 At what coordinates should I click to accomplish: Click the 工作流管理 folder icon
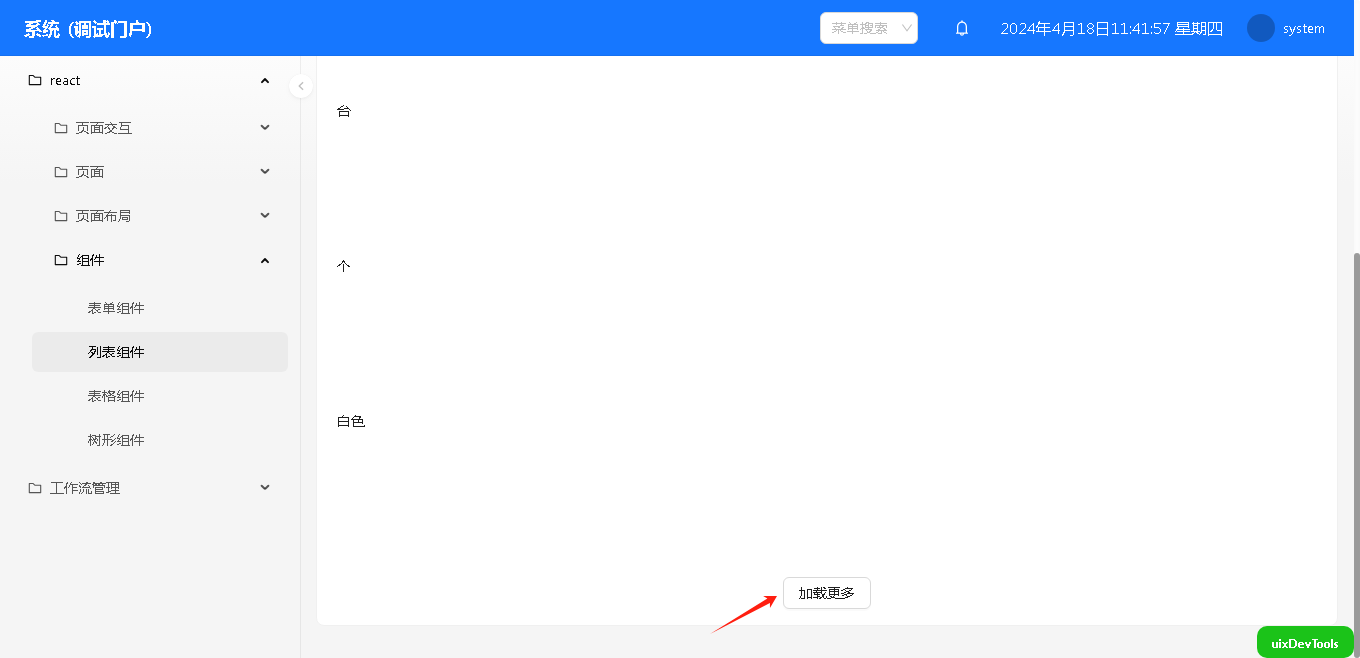[x=35, y=488]
